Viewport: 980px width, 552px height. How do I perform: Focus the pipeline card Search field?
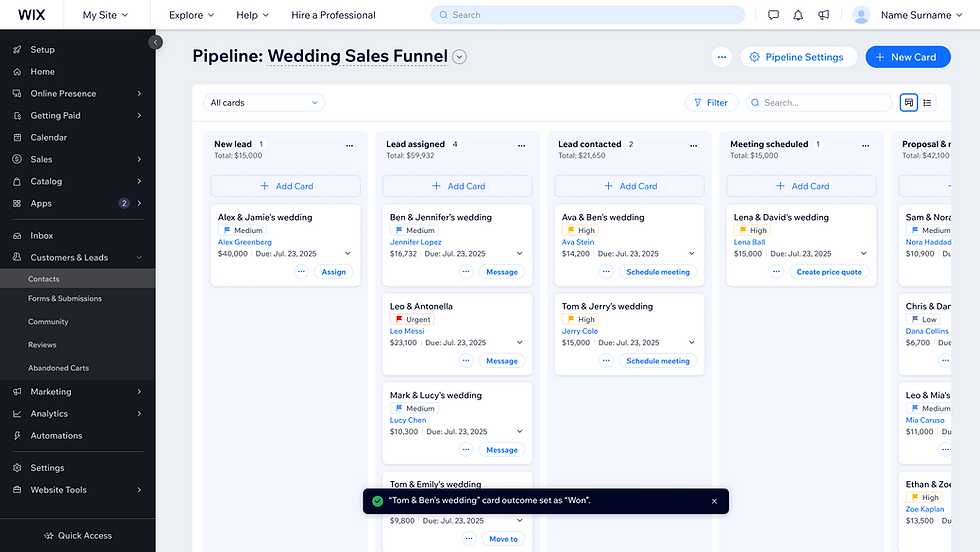click(x=819, y=103)
